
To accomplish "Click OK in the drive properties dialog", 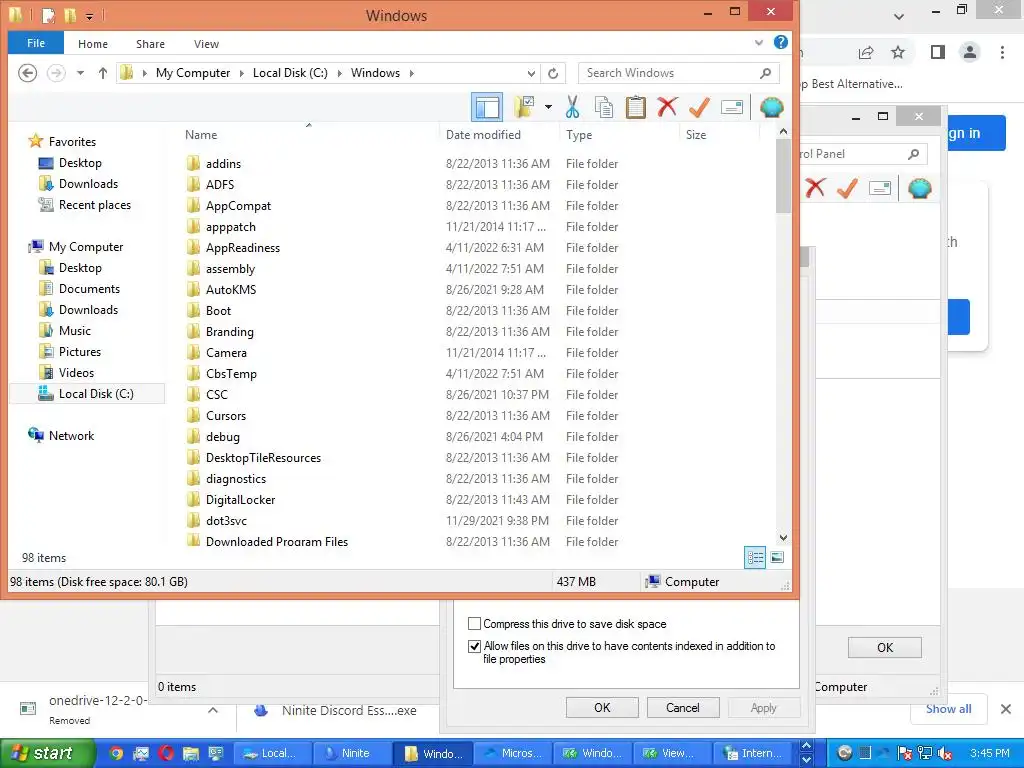I will [602, 708].
